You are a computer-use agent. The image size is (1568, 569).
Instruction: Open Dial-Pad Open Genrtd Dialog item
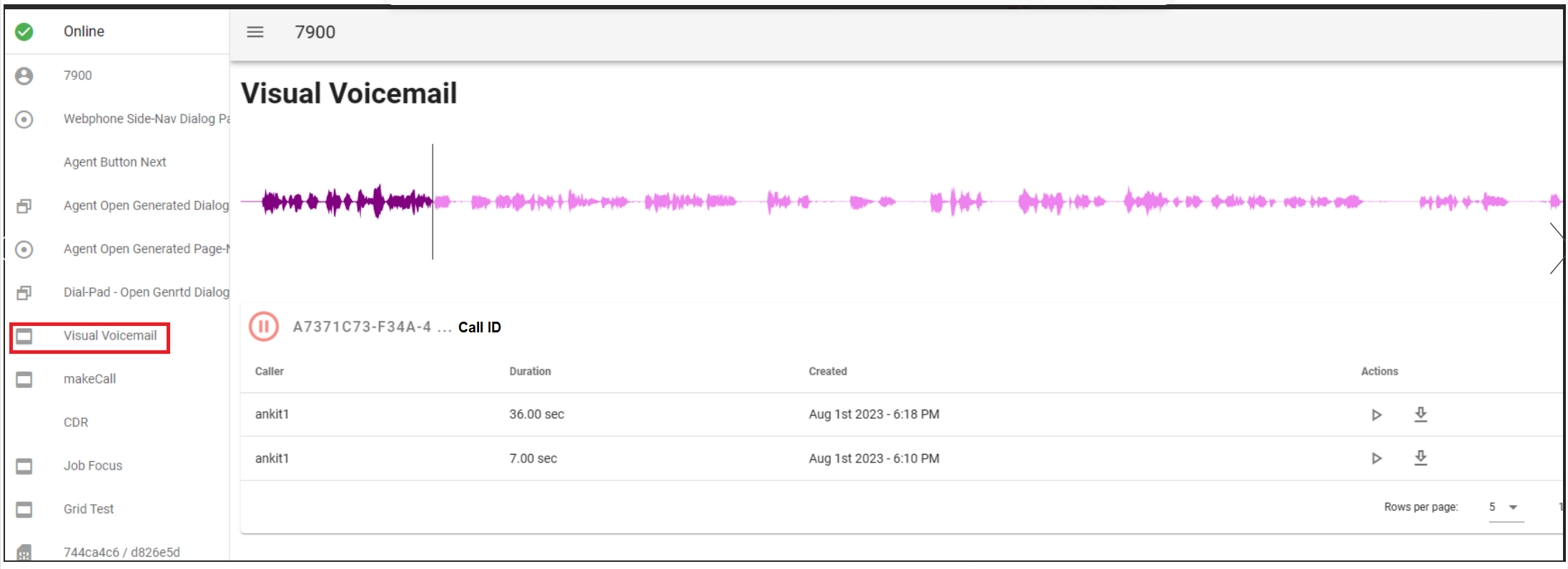click(x=146, y=292)
